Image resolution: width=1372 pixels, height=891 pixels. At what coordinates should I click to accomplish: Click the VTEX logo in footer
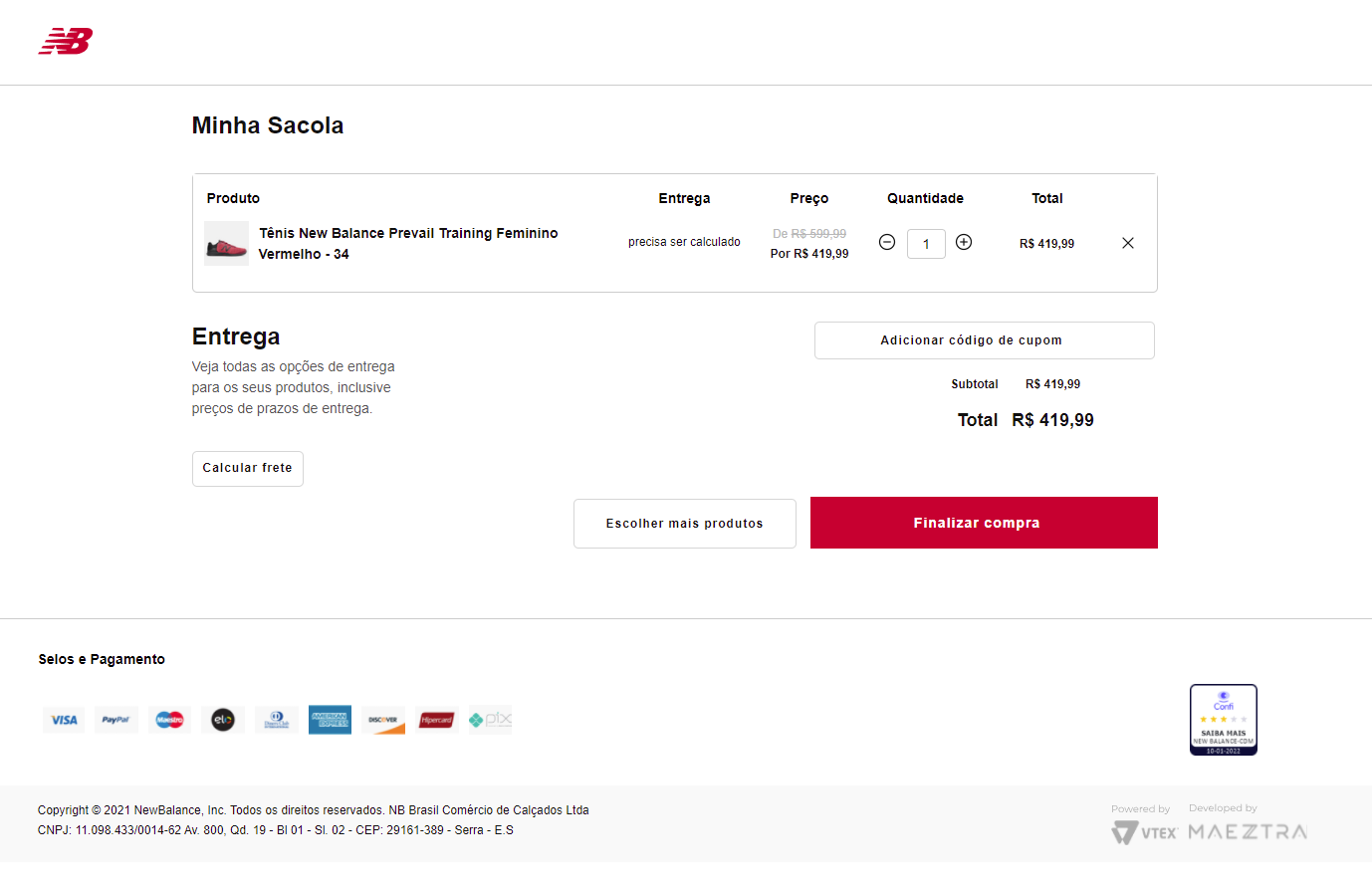pos(1144,832)
